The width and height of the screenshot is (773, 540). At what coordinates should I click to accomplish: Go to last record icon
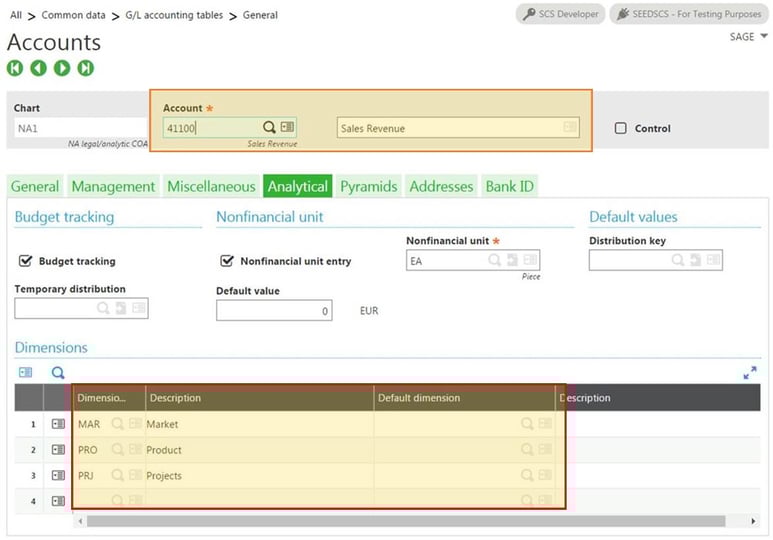click(x=86, y=68)
